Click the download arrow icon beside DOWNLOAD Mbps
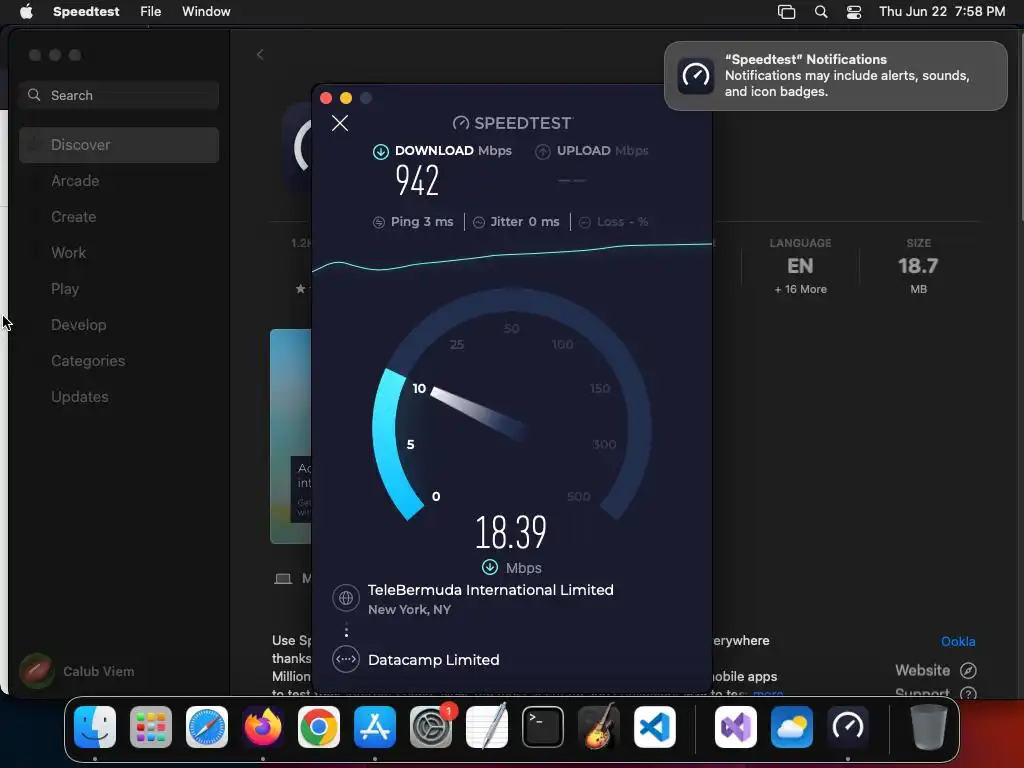 pos(381,152)
